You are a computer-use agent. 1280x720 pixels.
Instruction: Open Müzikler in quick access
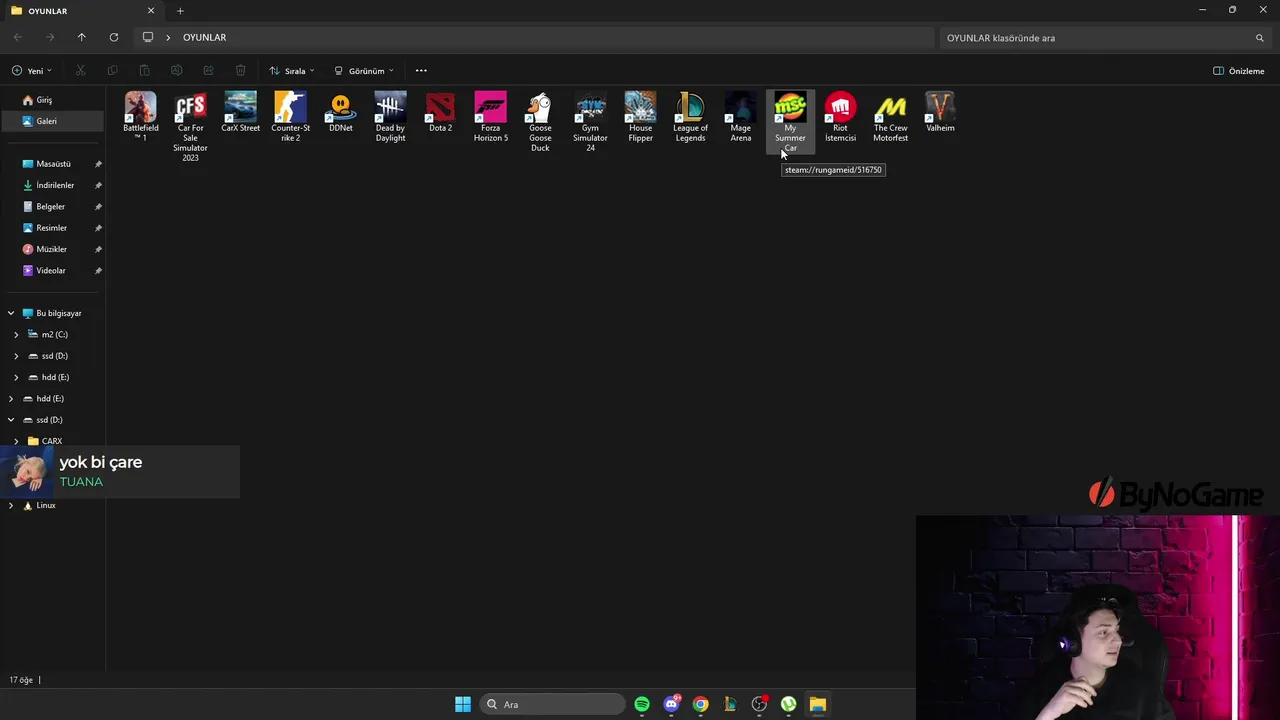(x=54, y=249)
